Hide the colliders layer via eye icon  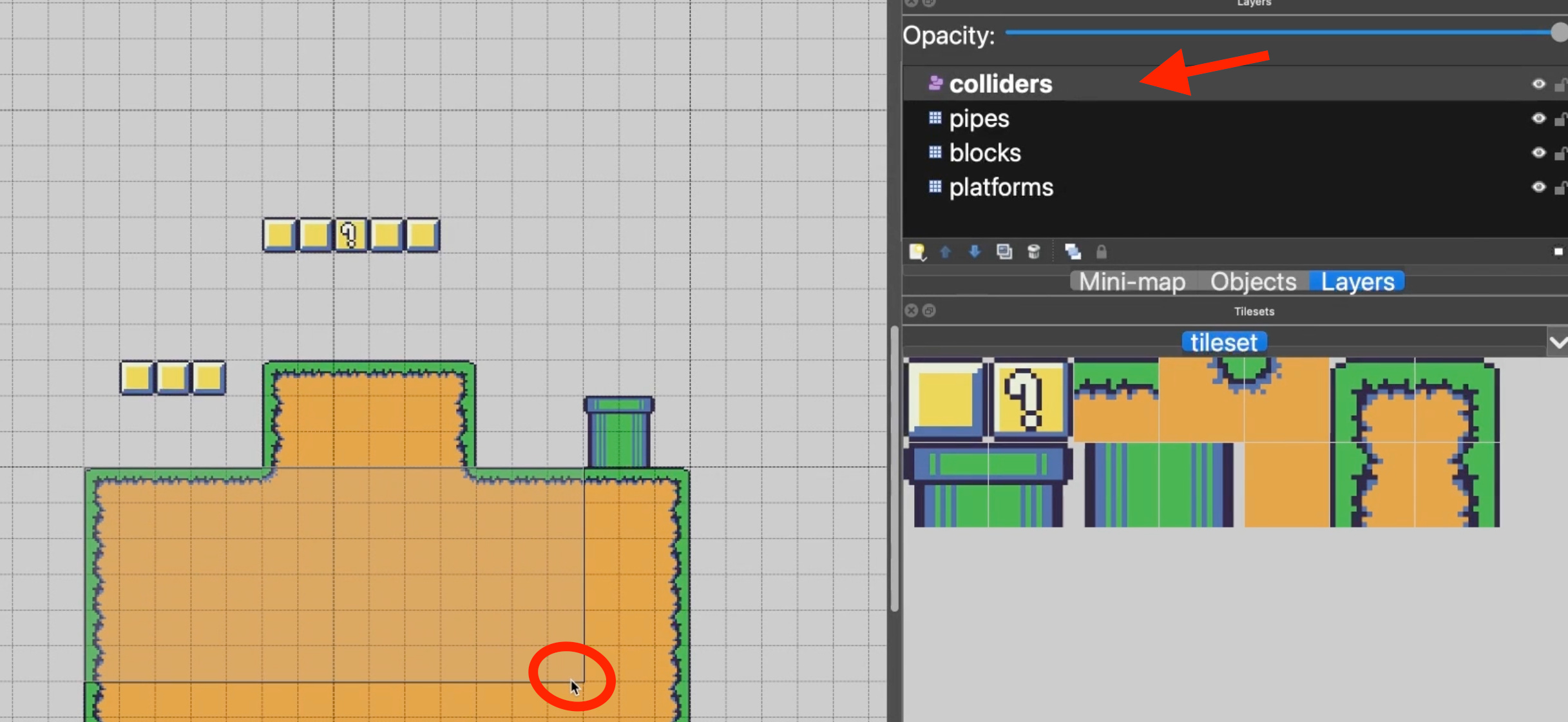[x=1538, y=84]
